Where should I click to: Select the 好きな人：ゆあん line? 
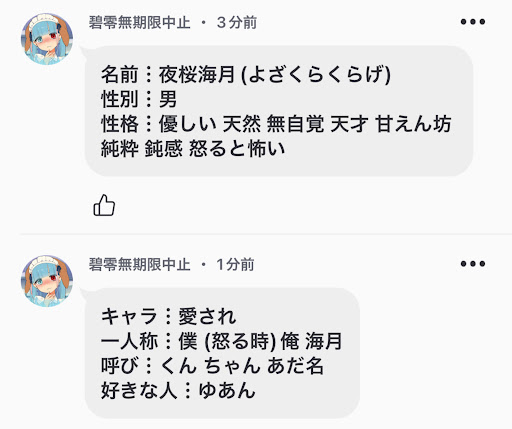(x=178, y=390)
